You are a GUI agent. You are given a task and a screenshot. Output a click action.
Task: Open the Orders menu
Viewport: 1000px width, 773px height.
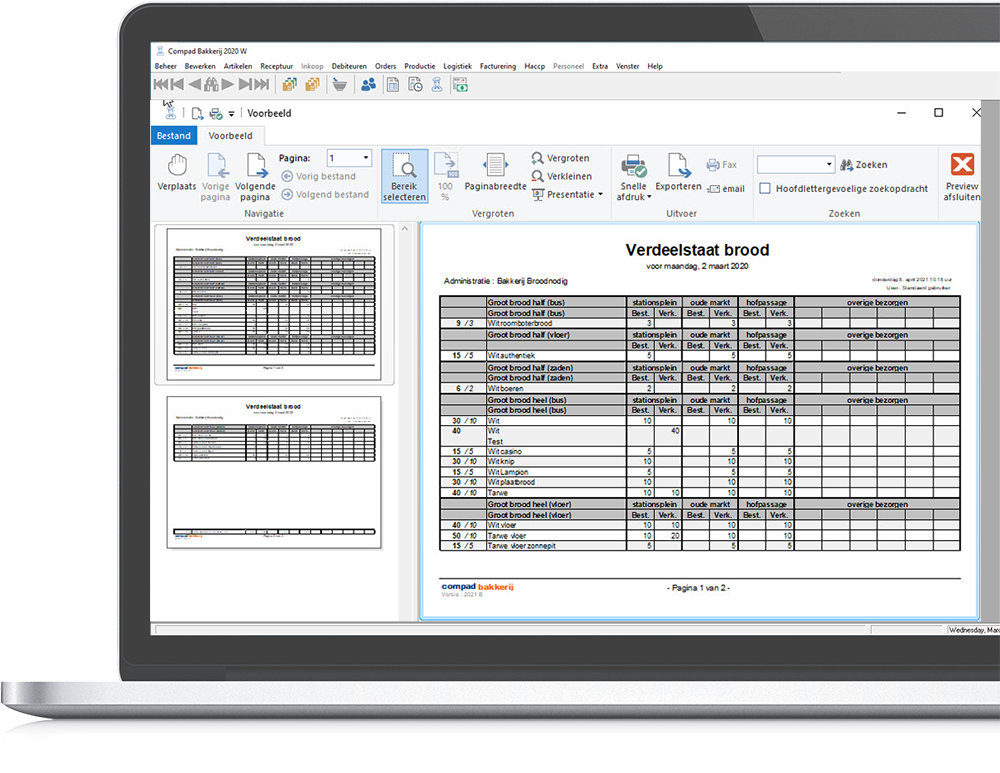click(385, 66)
